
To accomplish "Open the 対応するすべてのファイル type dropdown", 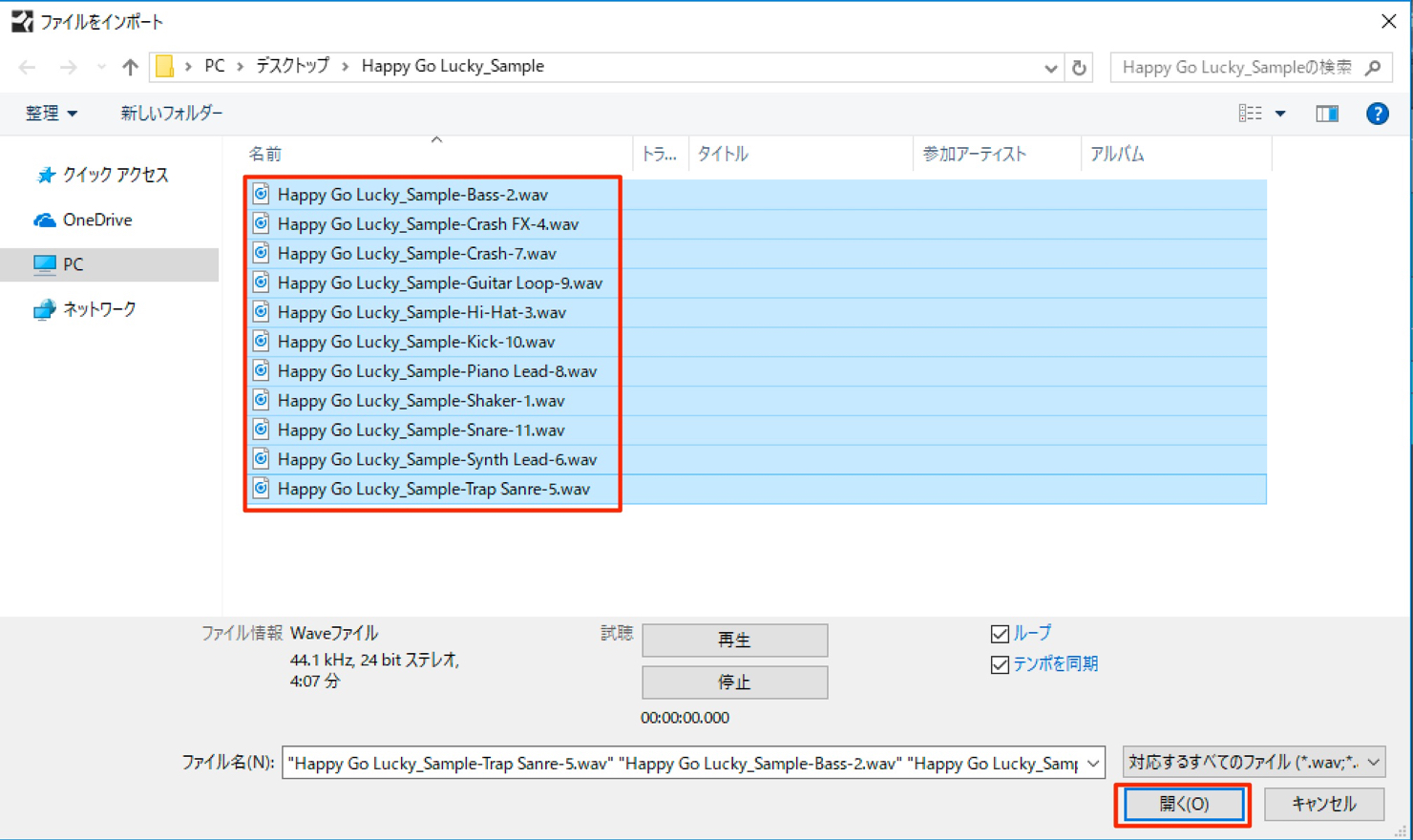I will click(x=1254, y=762).
